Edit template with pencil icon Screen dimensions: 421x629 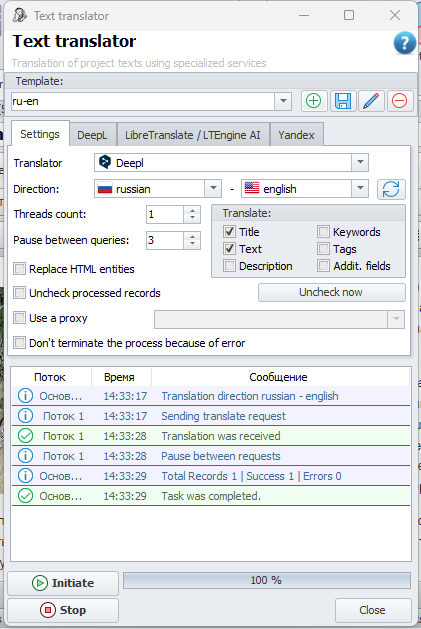tap(371, 101)
